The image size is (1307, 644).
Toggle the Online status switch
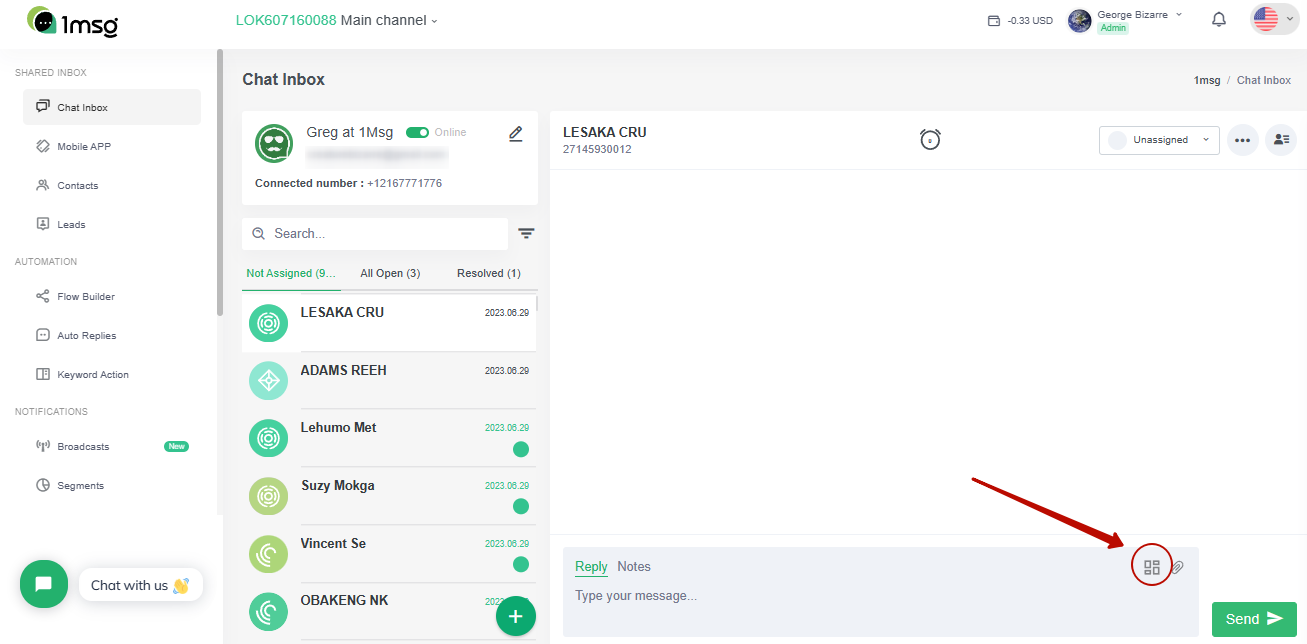coord(417,132)
